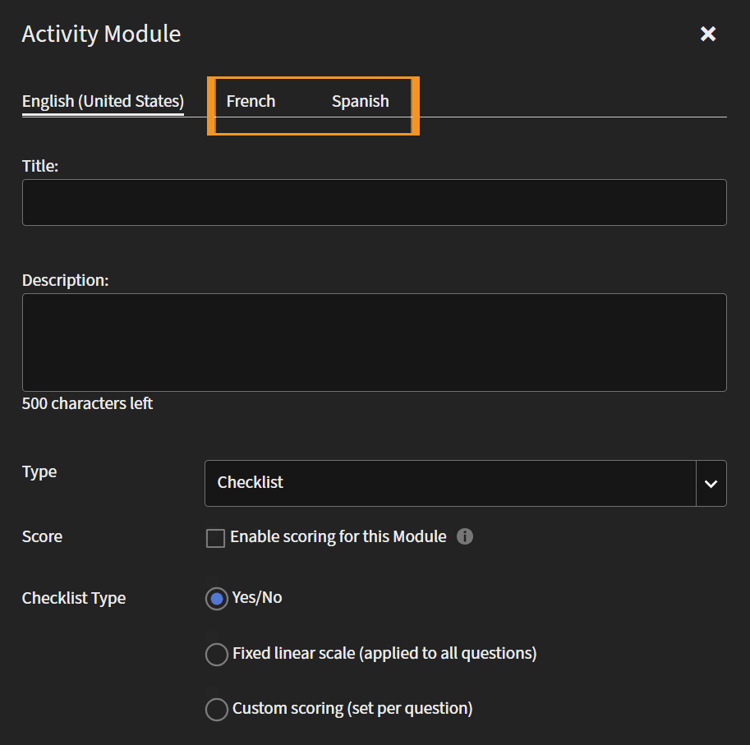The height and width of the screenshot is (745, 750).
Task: Click the "Checklist Type" label
Action: 74,598
